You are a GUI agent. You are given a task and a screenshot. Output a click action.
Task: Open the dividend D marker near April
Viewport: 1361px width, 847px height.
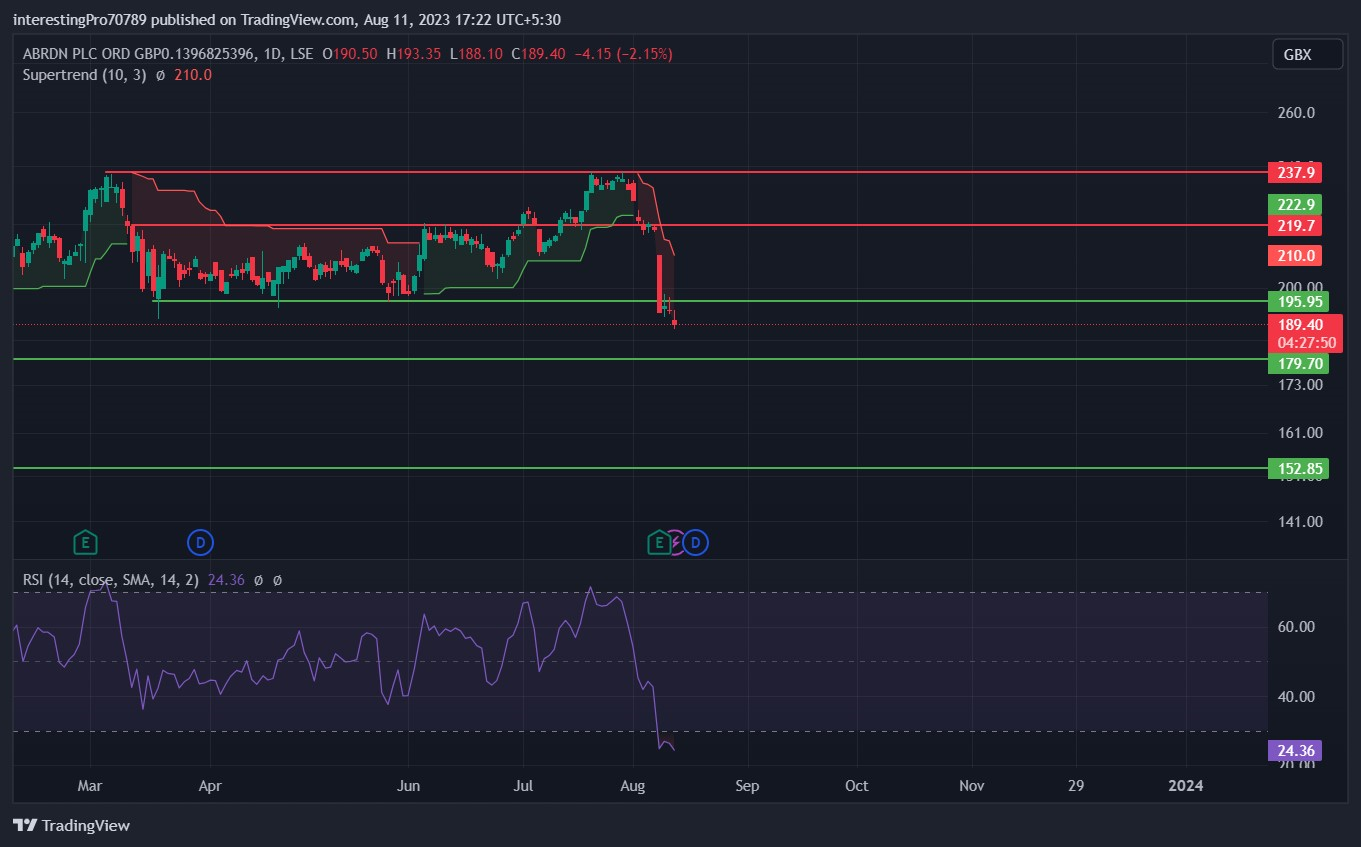coord(201,543)
